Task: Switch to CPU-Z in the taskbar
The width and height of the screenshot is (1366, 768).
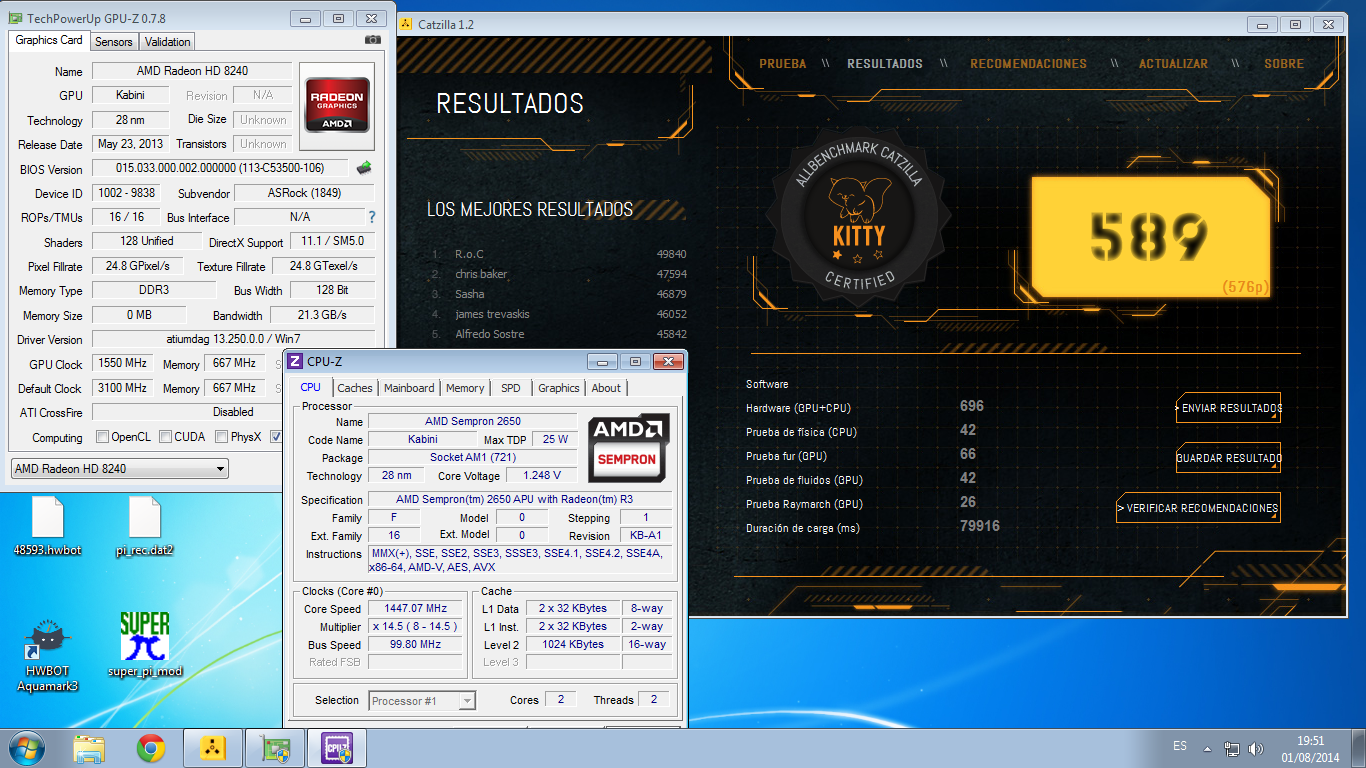Action: click(x=336, y=748)
